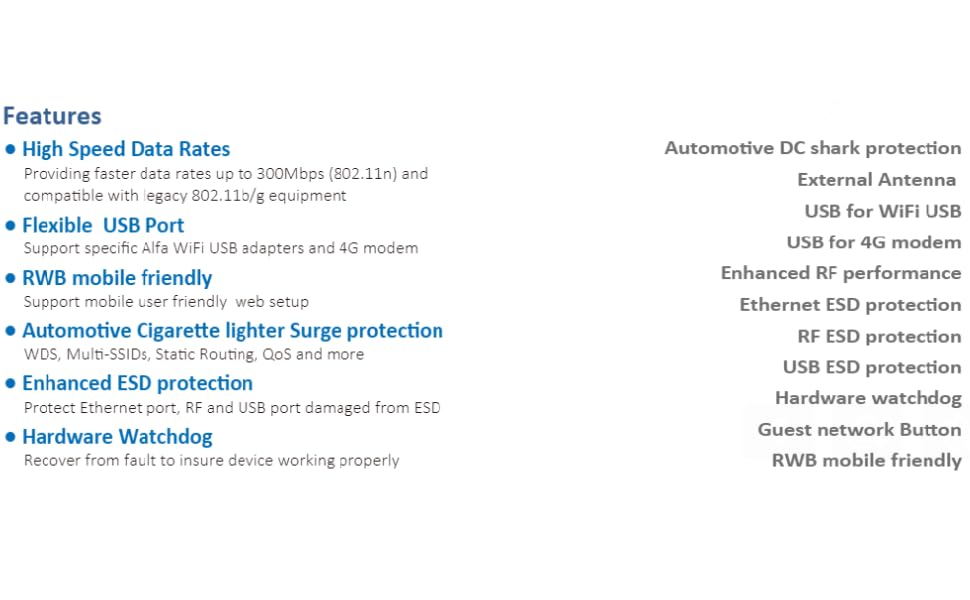Select the External Antenna label
Screen dimensions: 970x600
coord(876,180)
